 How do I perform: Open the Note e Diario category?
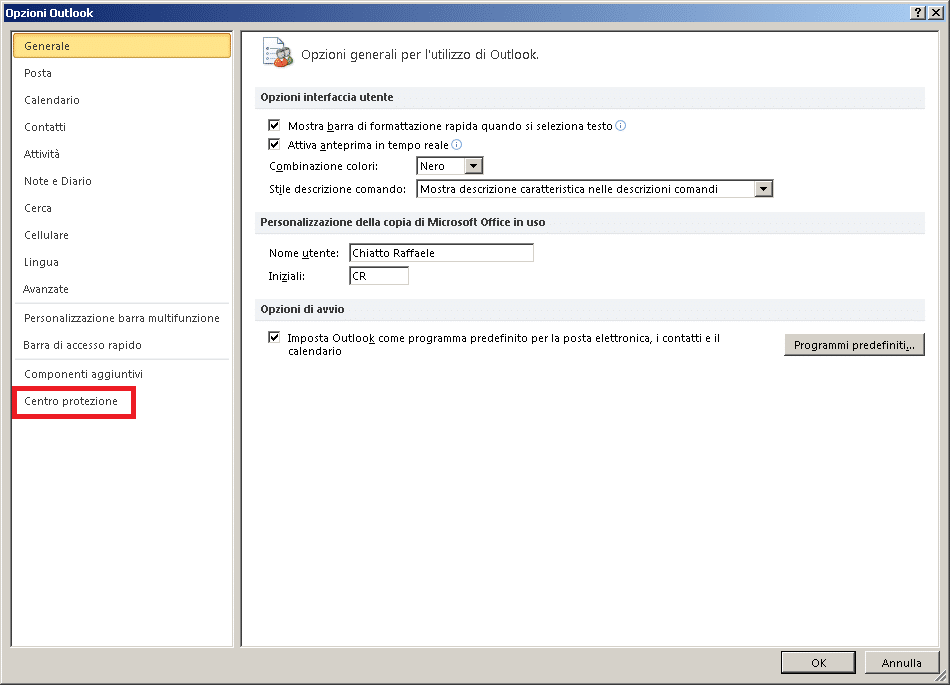[x=122, y=181]
